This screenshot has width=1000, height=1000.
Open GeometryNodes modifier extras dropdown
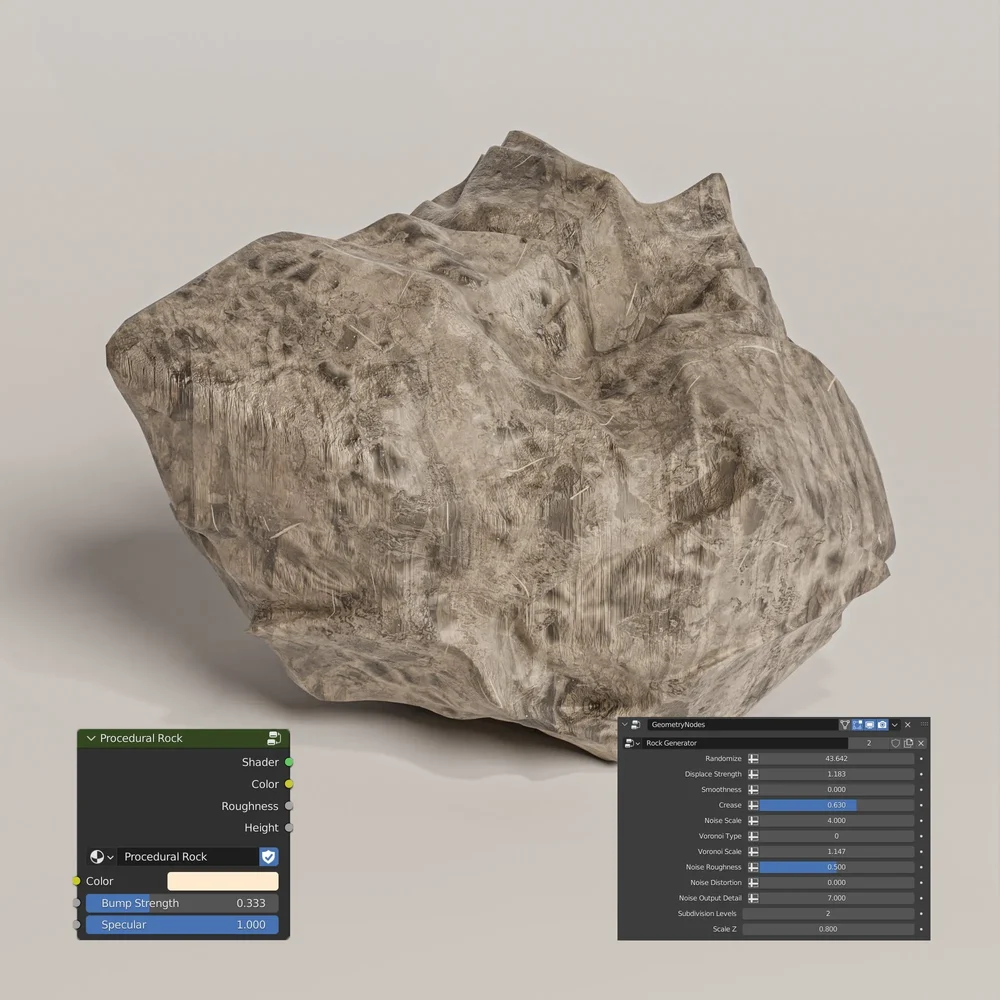(x=895, y=724)
